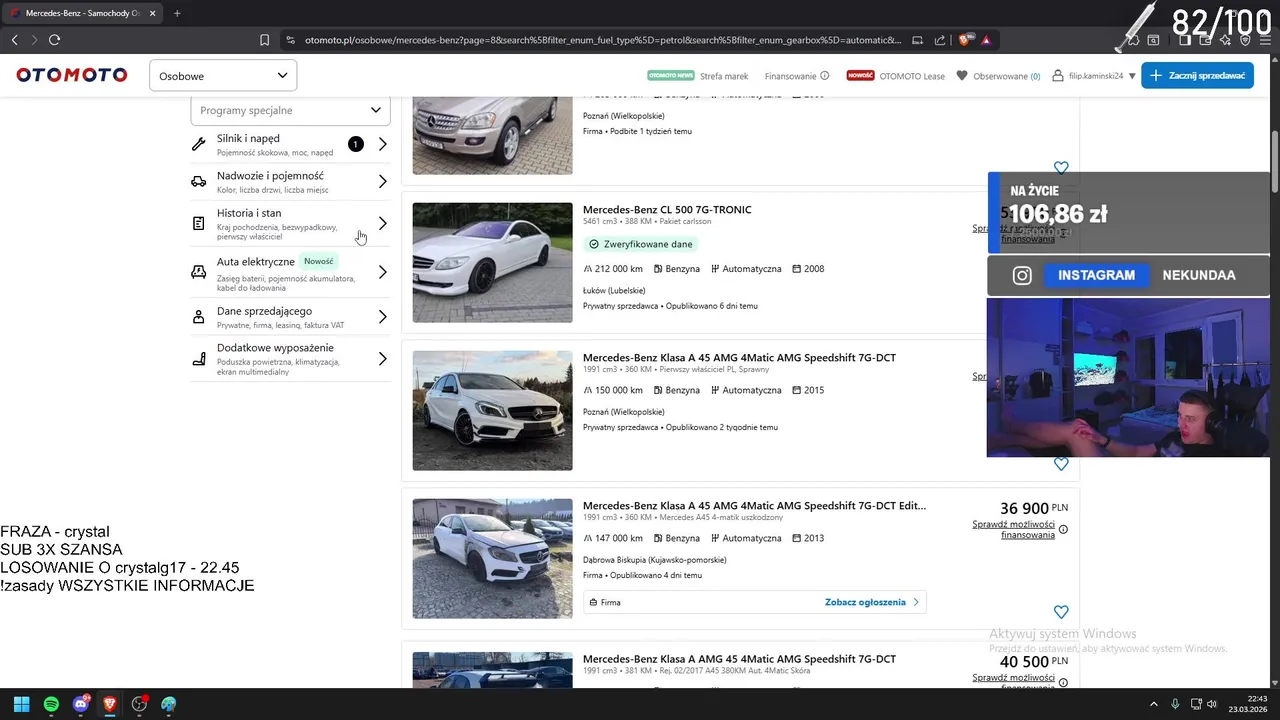This screenshot has width=1280, height=720.
Task: Open Klasa A AMG 45 listing 40 500 PLN
Action: point(739,659)
